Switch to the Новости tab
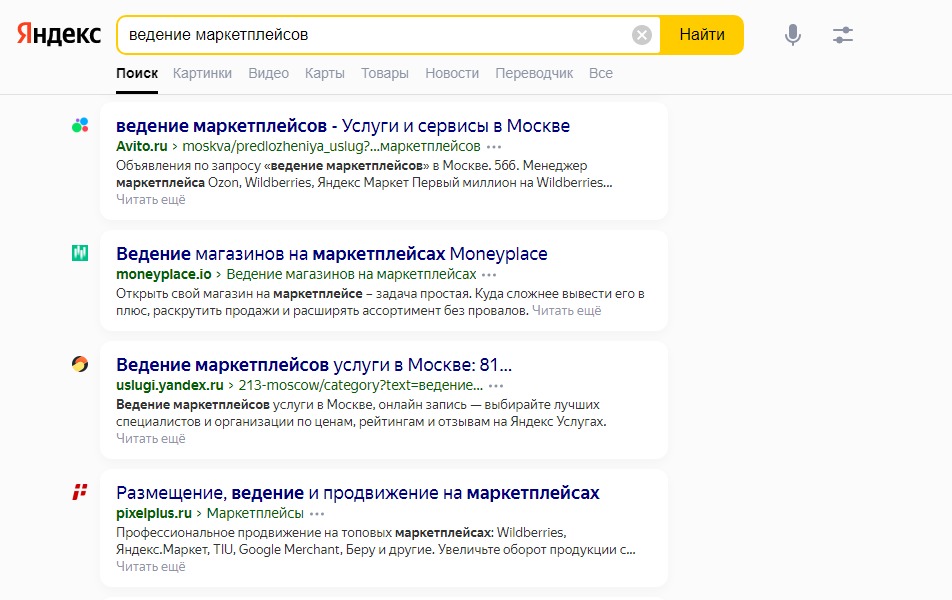The image size is (952, 600). click(x=452, y=73)
